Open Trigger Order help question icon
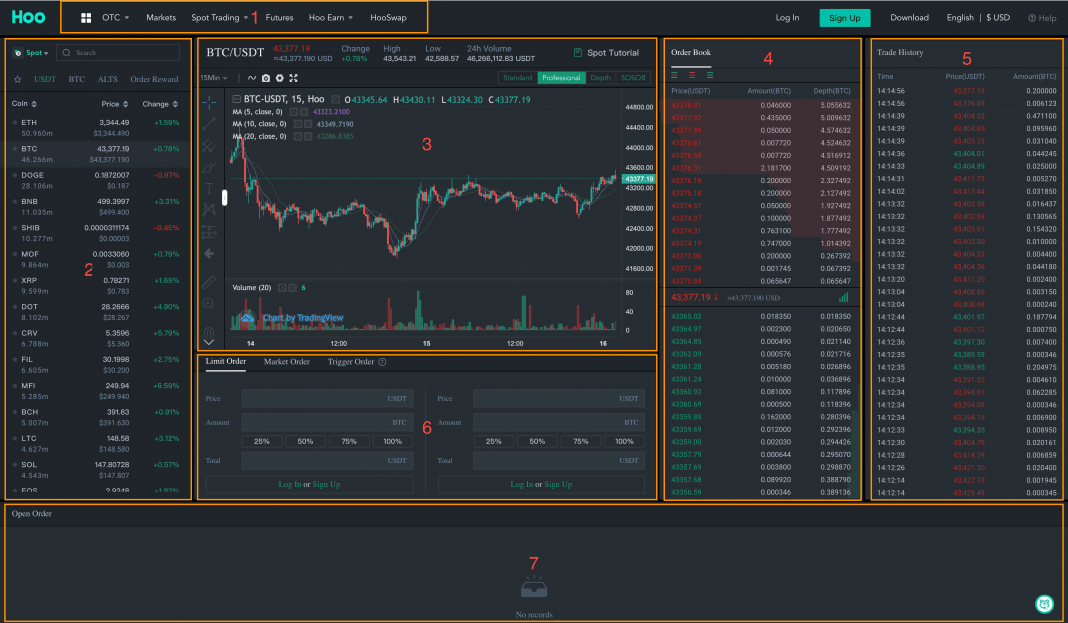Screen dimensions: 1068x623 tap(382, 362)
